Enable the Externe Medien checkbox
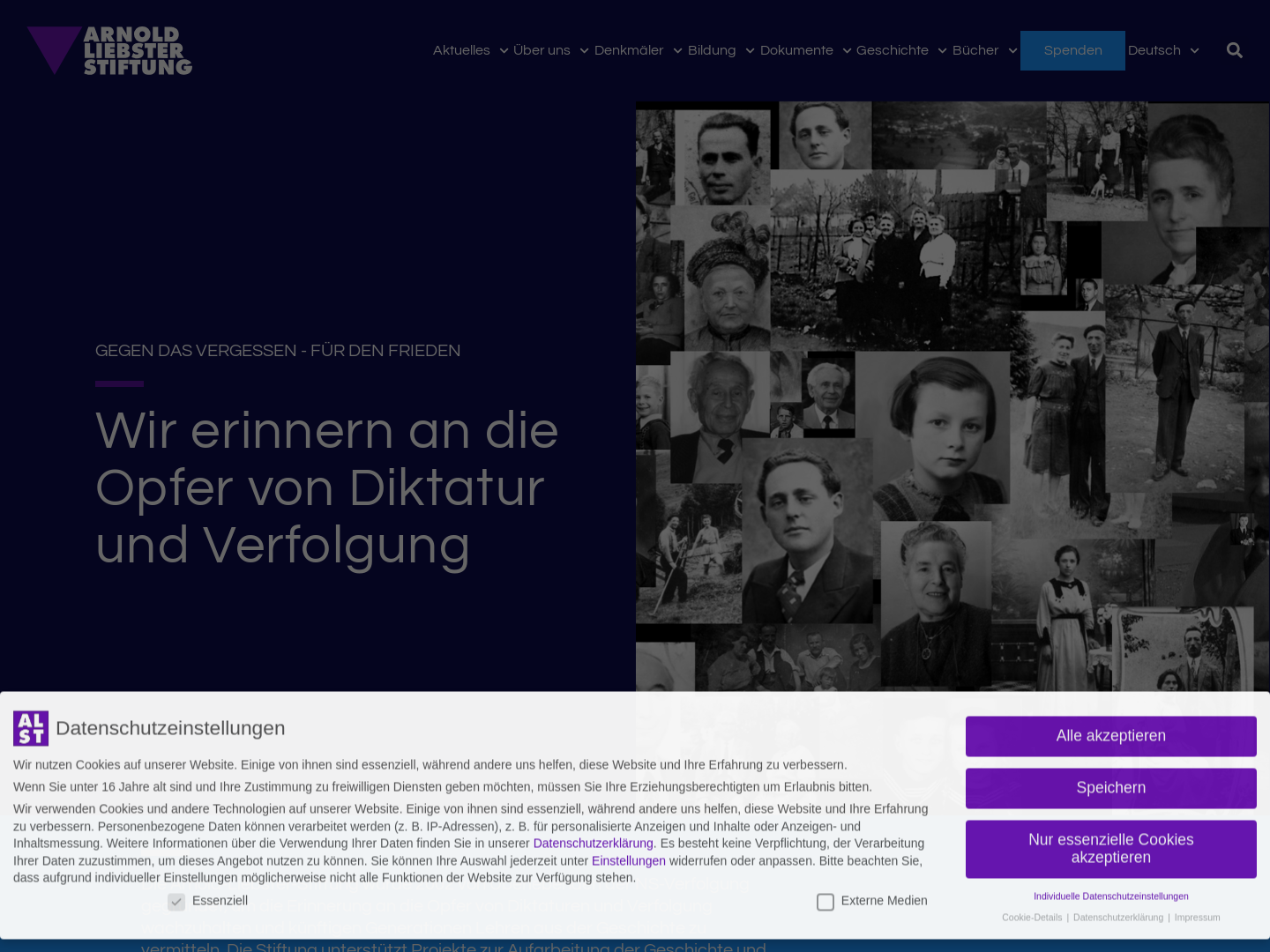This screenshot has width=1270, height=952. [x=825, y=902]
